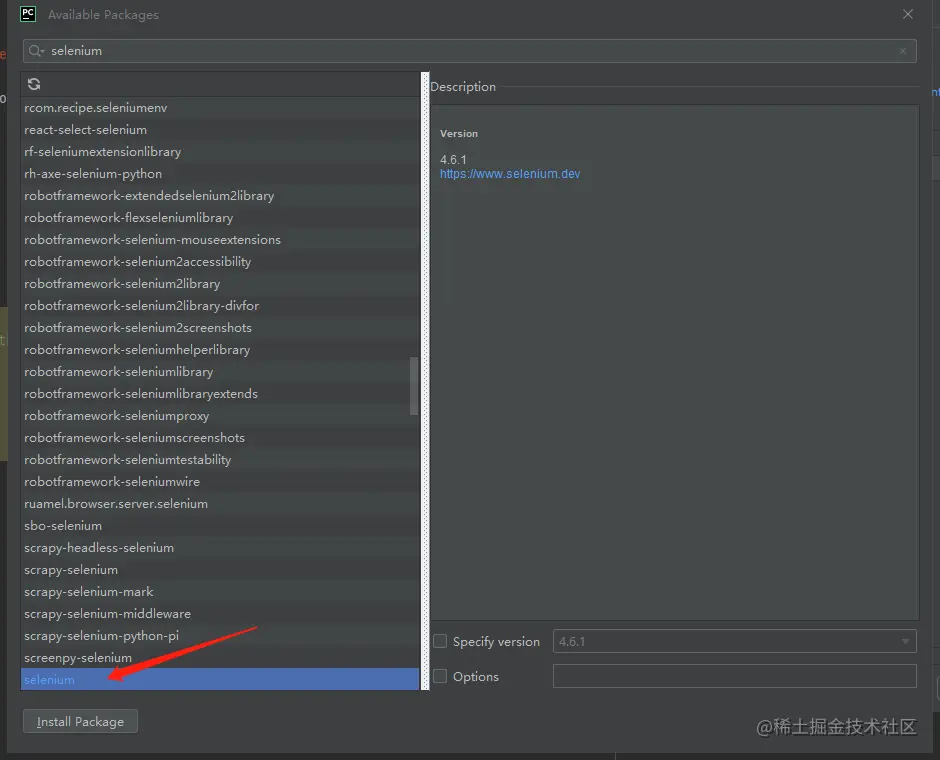
Task: Select scrapy-selenium-python-pi package
Action: pos(220,635)
